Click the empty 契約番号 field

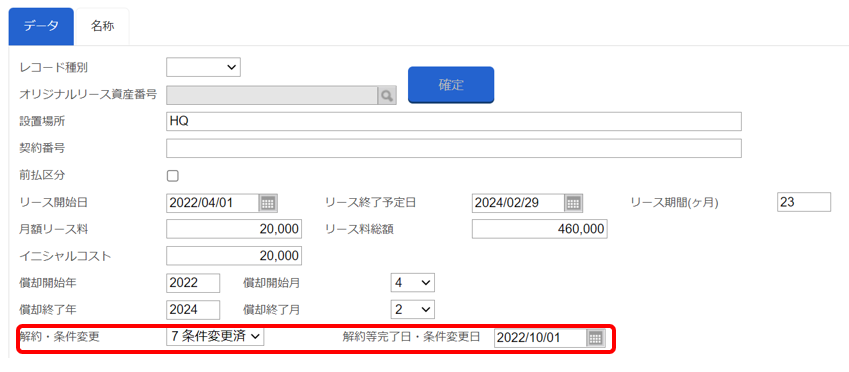pyautogui.click(x=454, y=148)
